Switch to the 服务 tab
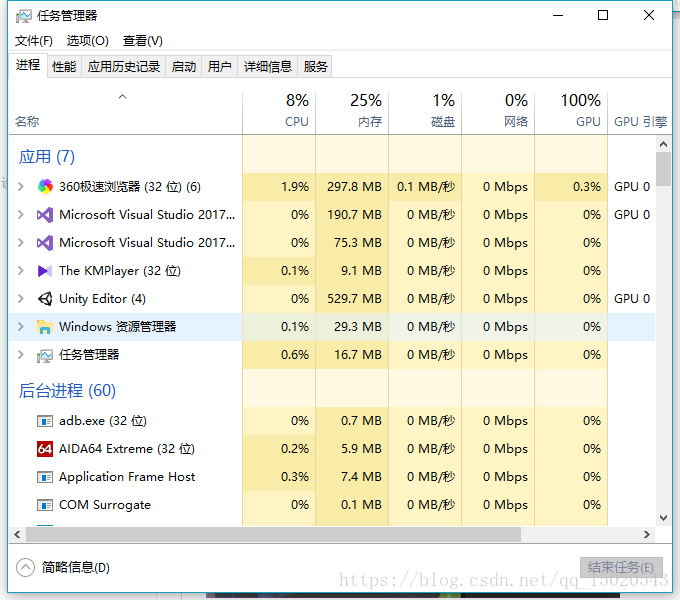Viewport: 680px width, 600px height. pyautogui.click(x=315, y=67)
